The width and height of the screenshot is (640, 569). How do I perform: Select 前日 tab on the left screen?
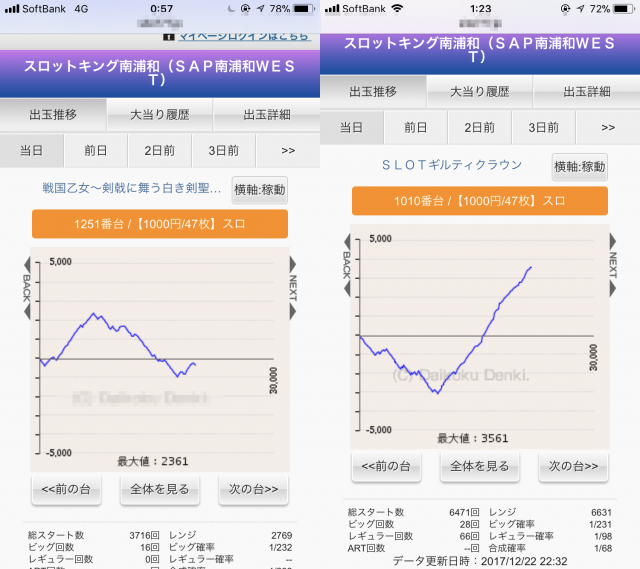[x=96, y=151]
